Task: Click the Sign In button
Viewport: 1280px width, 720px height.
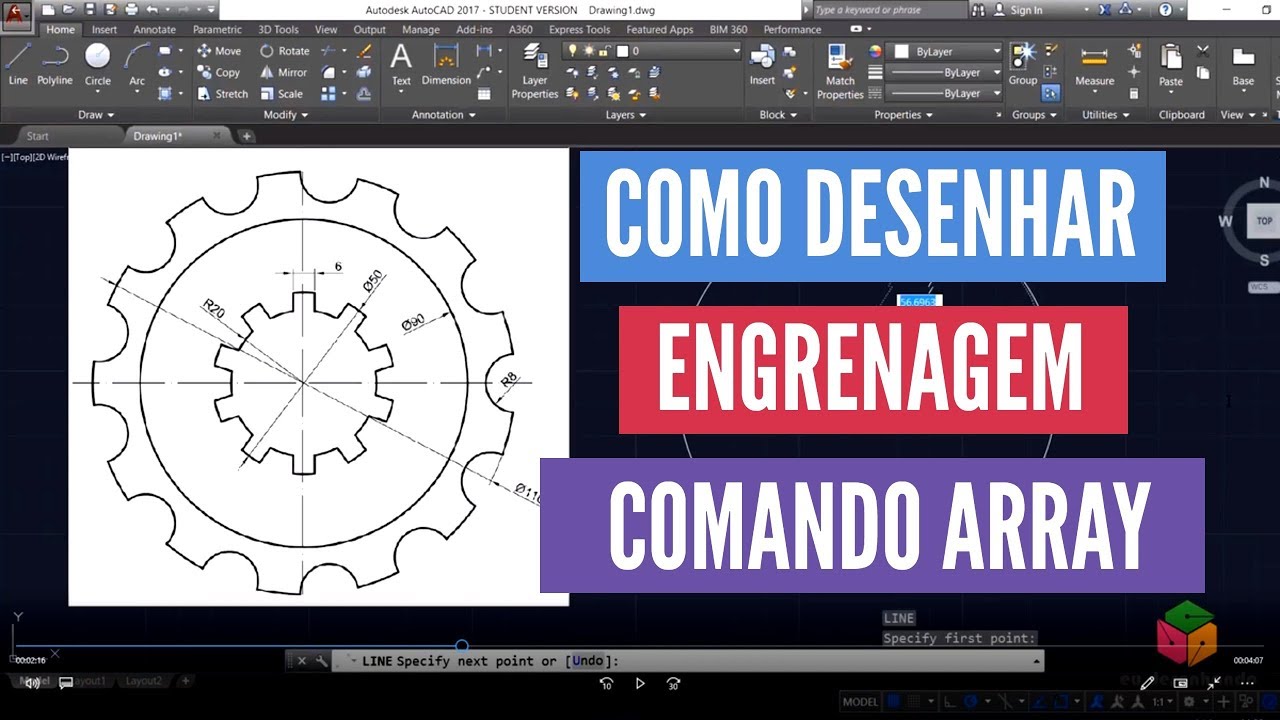Action: coord(1019,10)
